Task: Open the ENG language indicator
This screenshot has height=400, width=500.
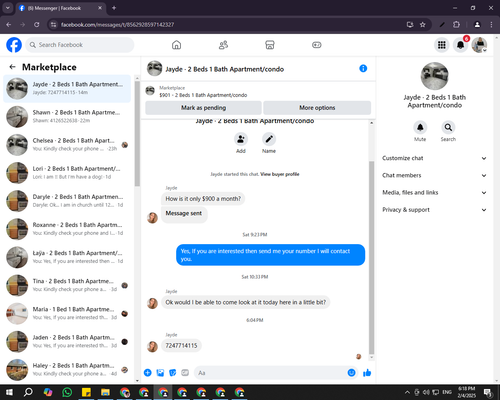Action: [x=447, y=392]
